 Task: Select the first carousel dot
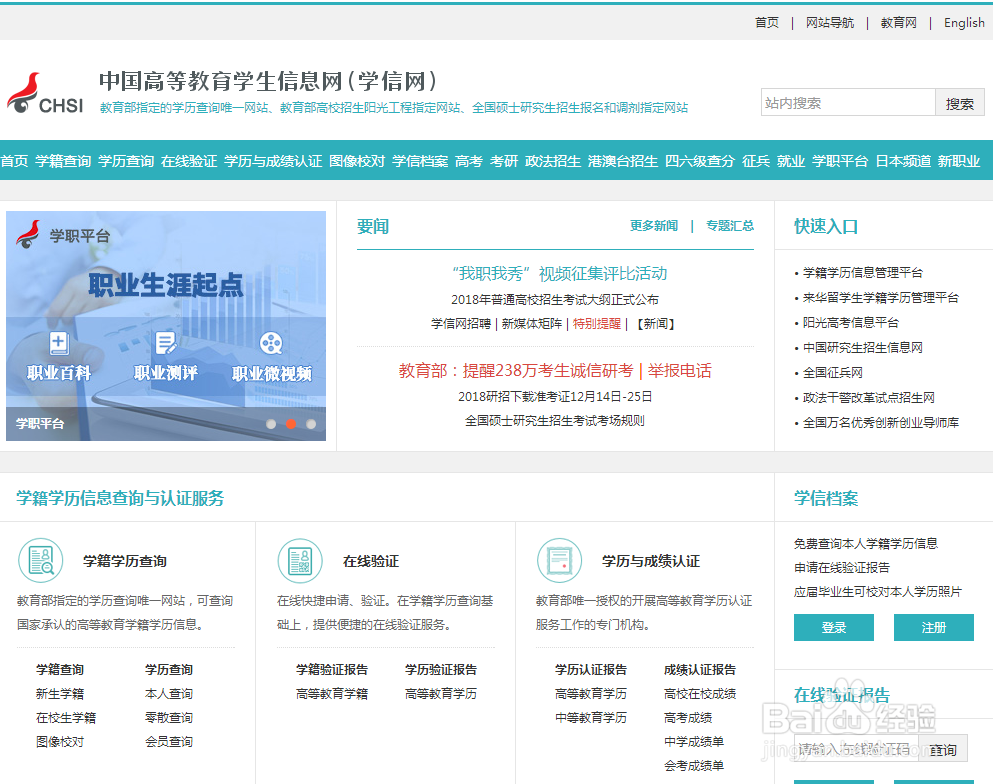tap(271, 424)
